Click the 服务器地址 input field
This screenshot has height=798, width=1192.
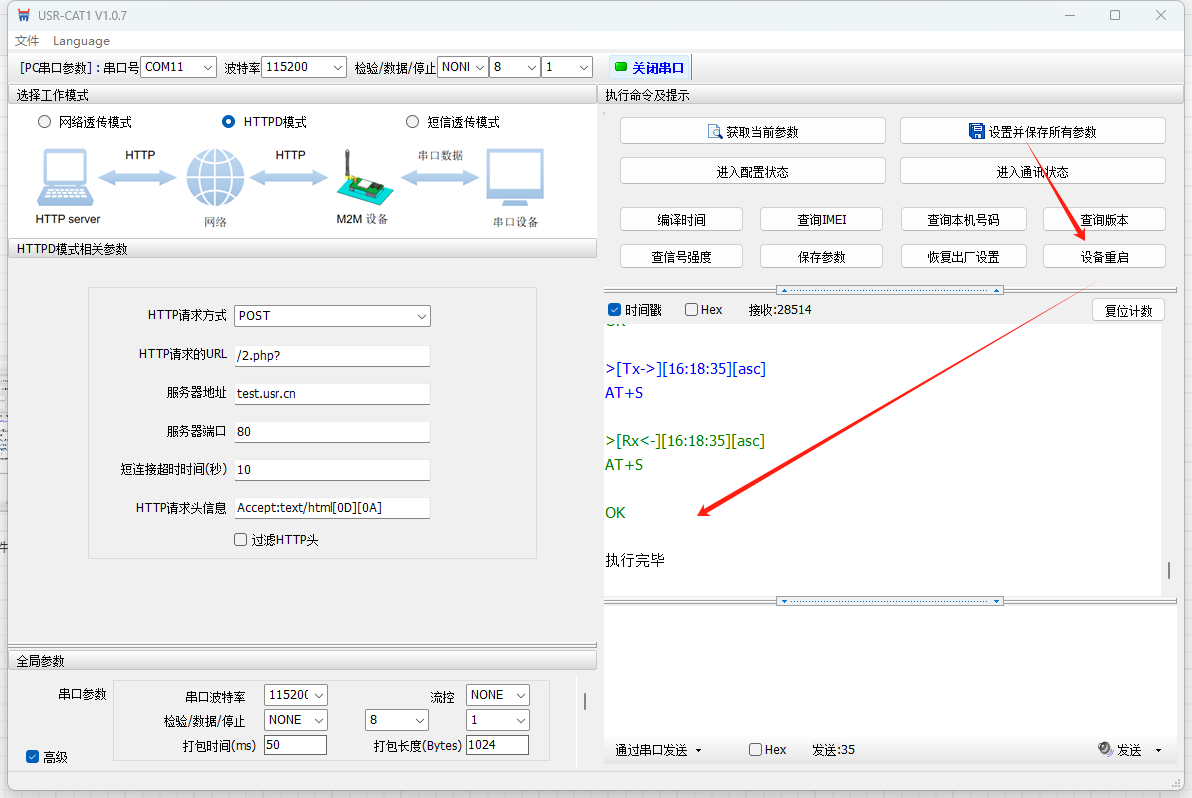coord(332,394)
